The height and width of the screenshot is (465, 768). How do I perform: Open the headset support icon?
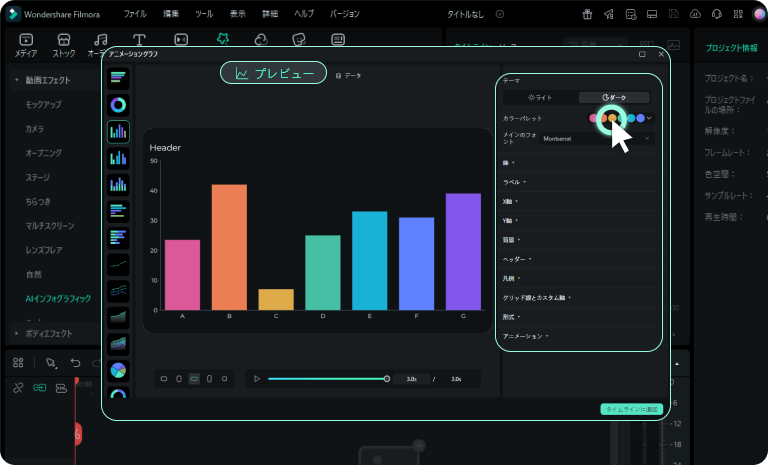pos(716,14)
